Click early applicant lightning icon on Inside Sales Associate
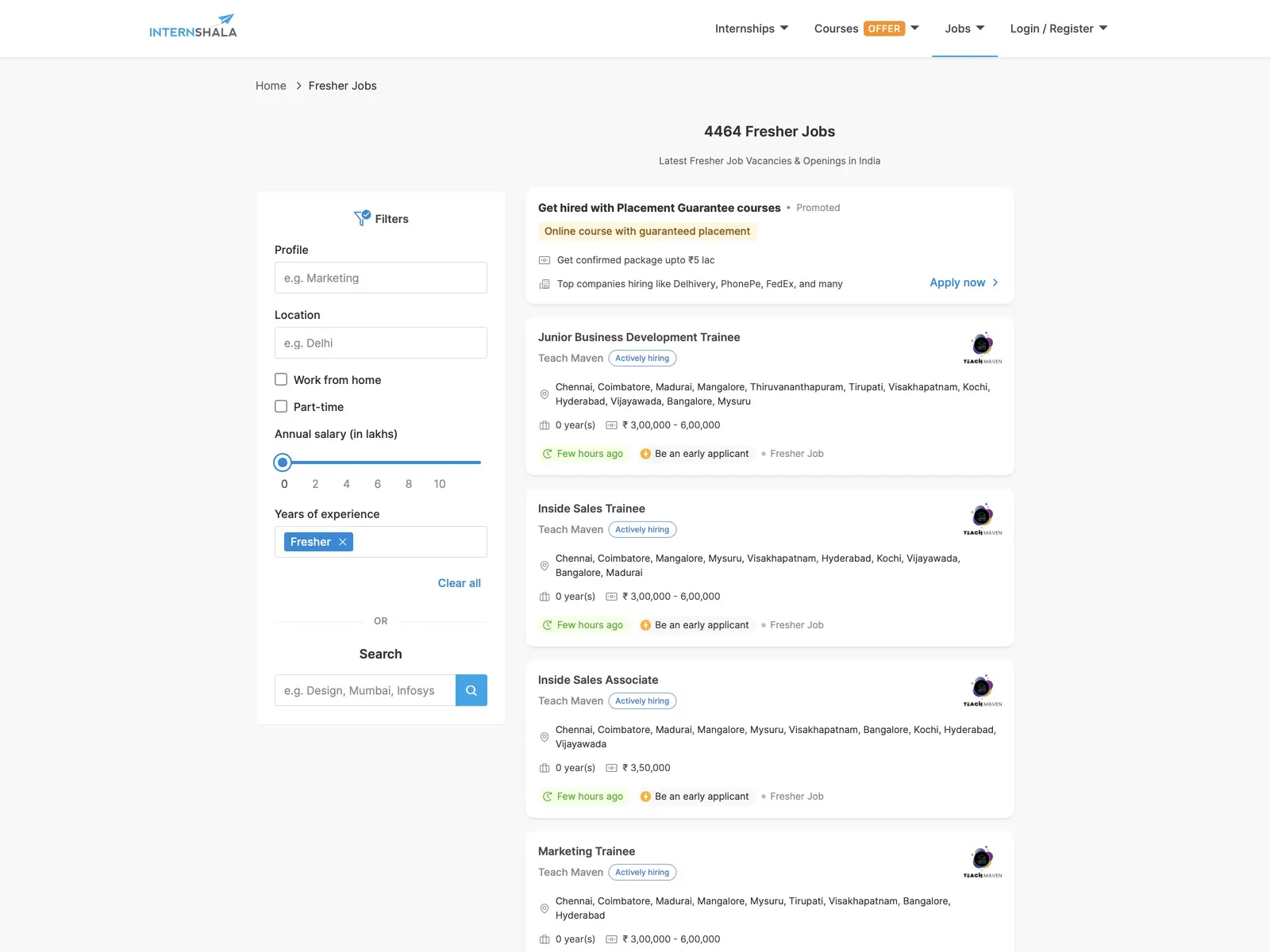 point(645,797)
